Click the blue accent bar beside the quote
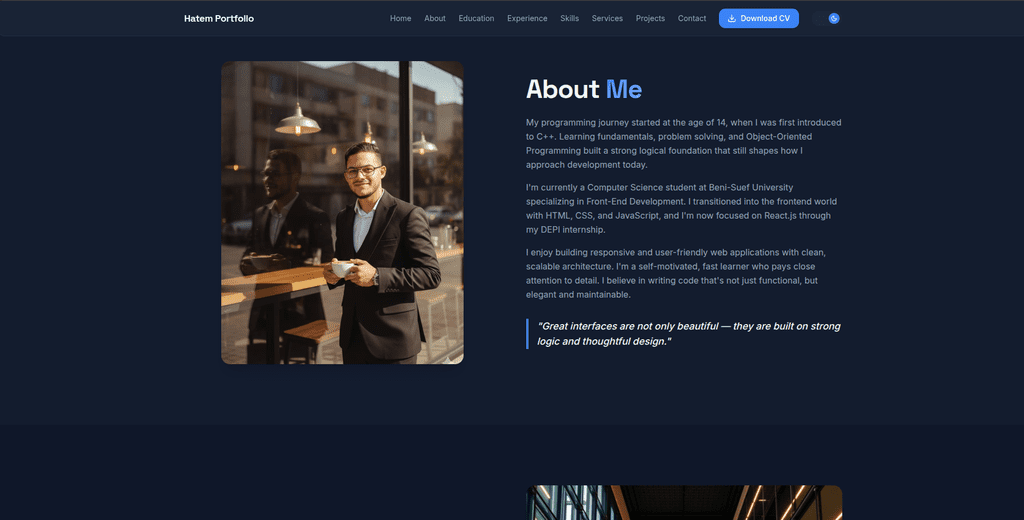 (527, 333)
